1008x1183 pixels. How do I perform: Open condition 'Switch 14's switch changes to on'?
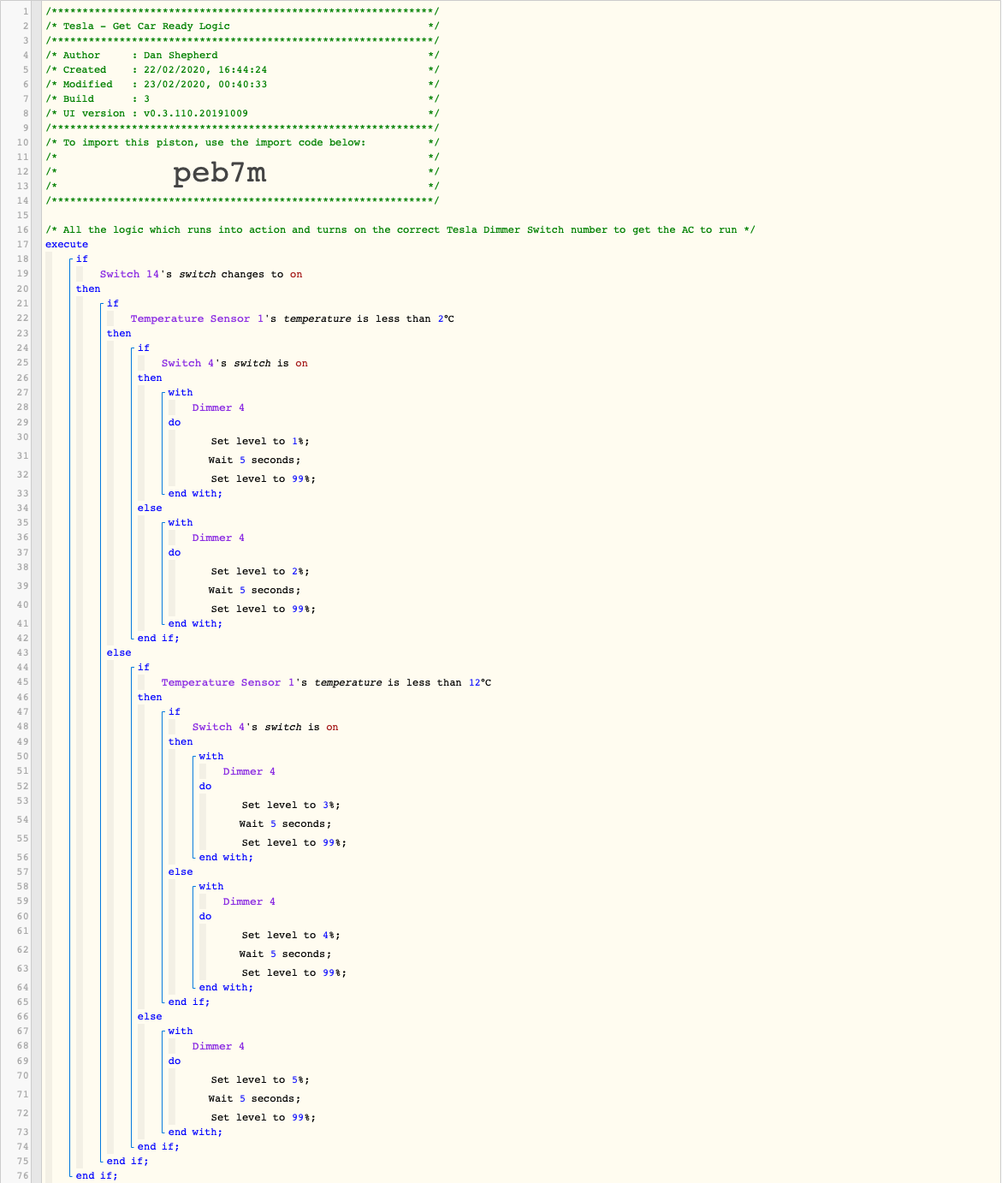pyautogui.click(x=201, y=274)
